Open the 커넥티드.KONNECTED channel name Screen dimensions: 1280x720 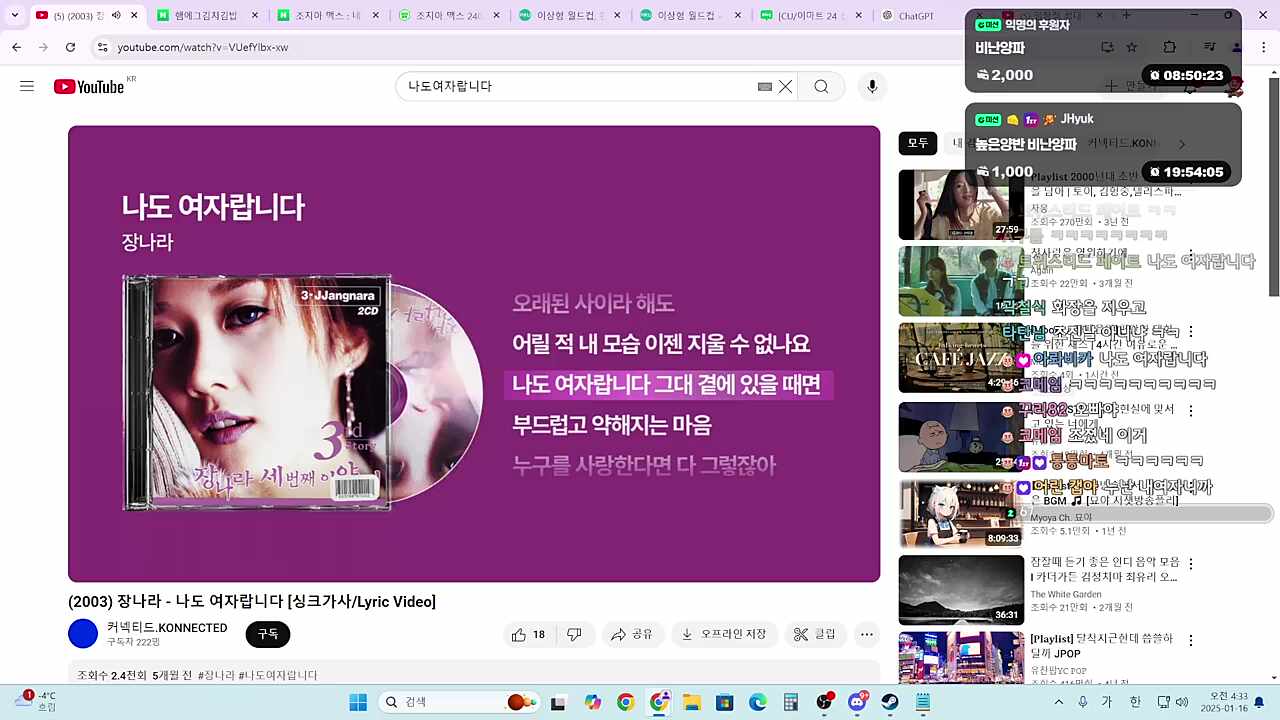coord(167,628)
